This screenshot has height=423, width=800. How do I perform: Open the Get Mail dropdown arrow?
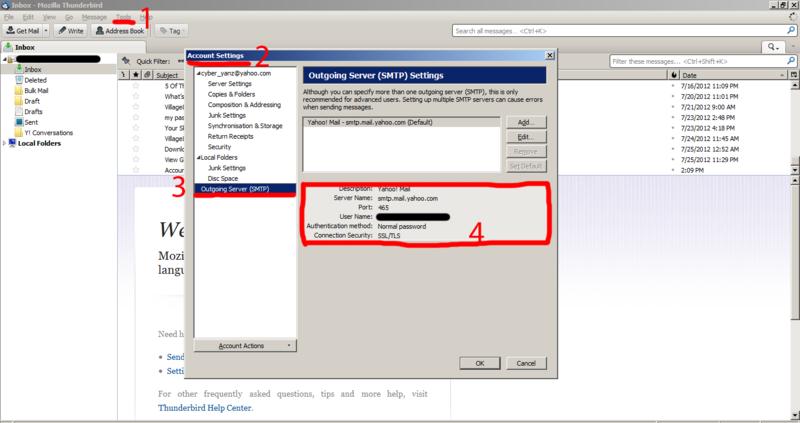tap(46, 31)
